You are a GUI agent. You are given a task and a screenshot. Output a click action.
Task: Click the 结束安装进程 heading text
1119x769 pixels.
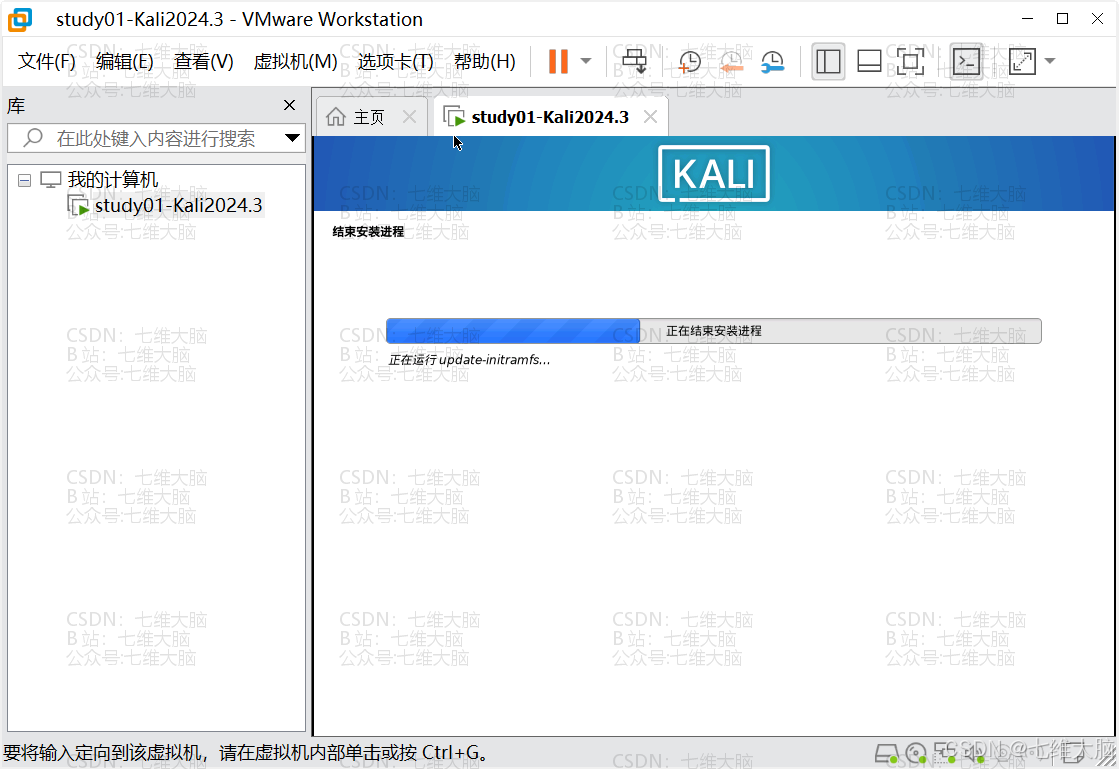(x=368, y=232)
